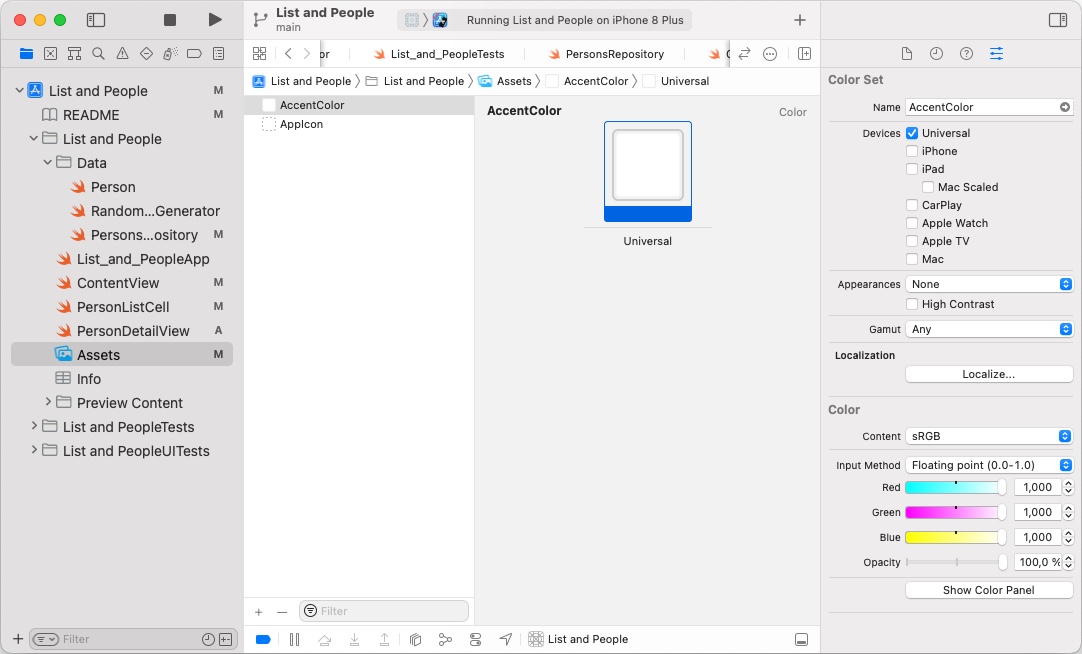Viewport: 1082px width, 654px height.
Task: Expand the List and PeopleTests folder
Action: tap(34, 426)
